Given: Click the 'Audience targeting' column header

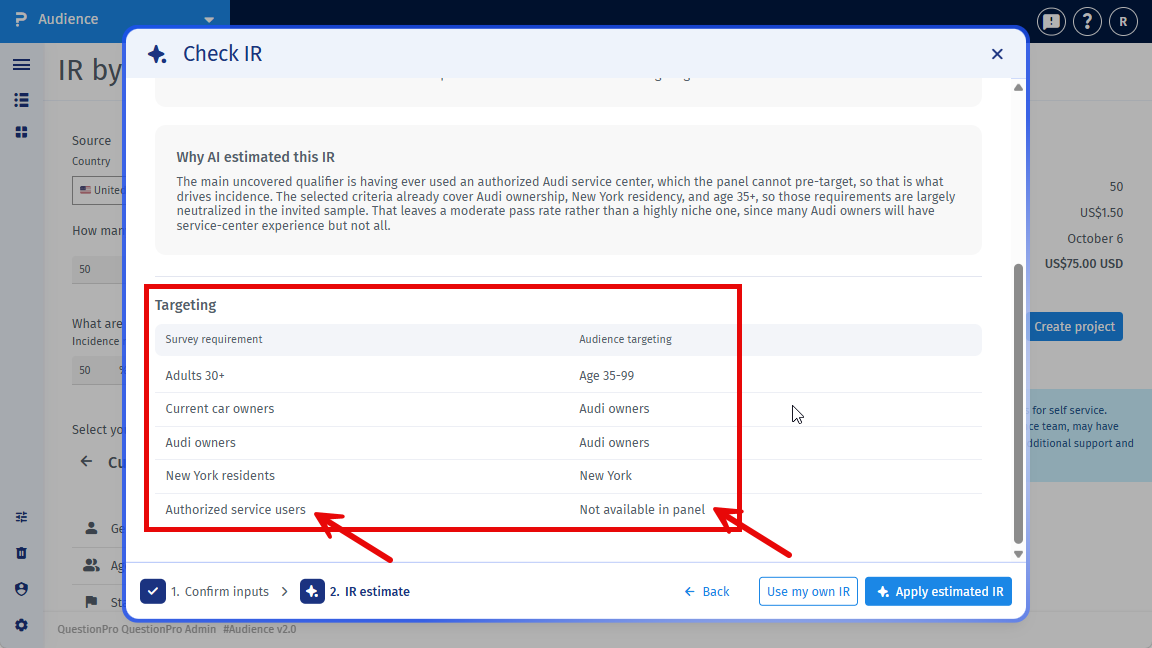Looking at the screenshot, I should (x=625, y=339).
